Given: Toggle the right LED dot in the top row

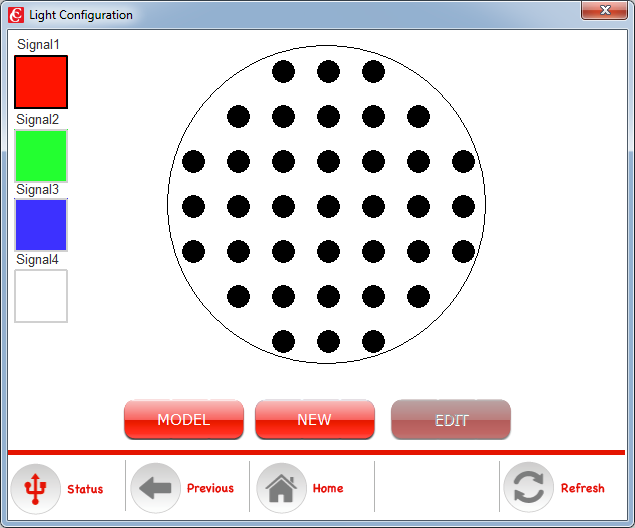Looking at the screenshot, I should point(373,72).
